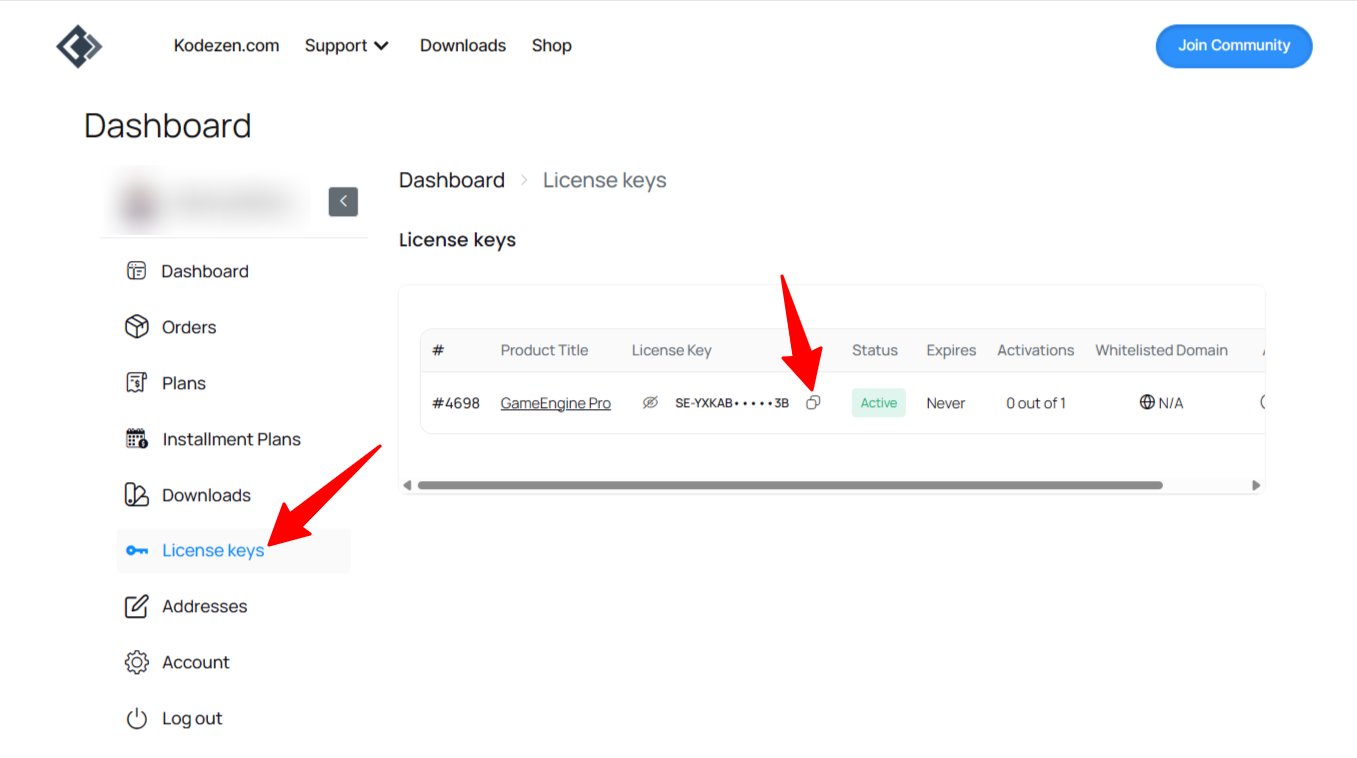Reveal the hidden license key with eye icon
The image size is (1357, 758).
click(650, 403)
